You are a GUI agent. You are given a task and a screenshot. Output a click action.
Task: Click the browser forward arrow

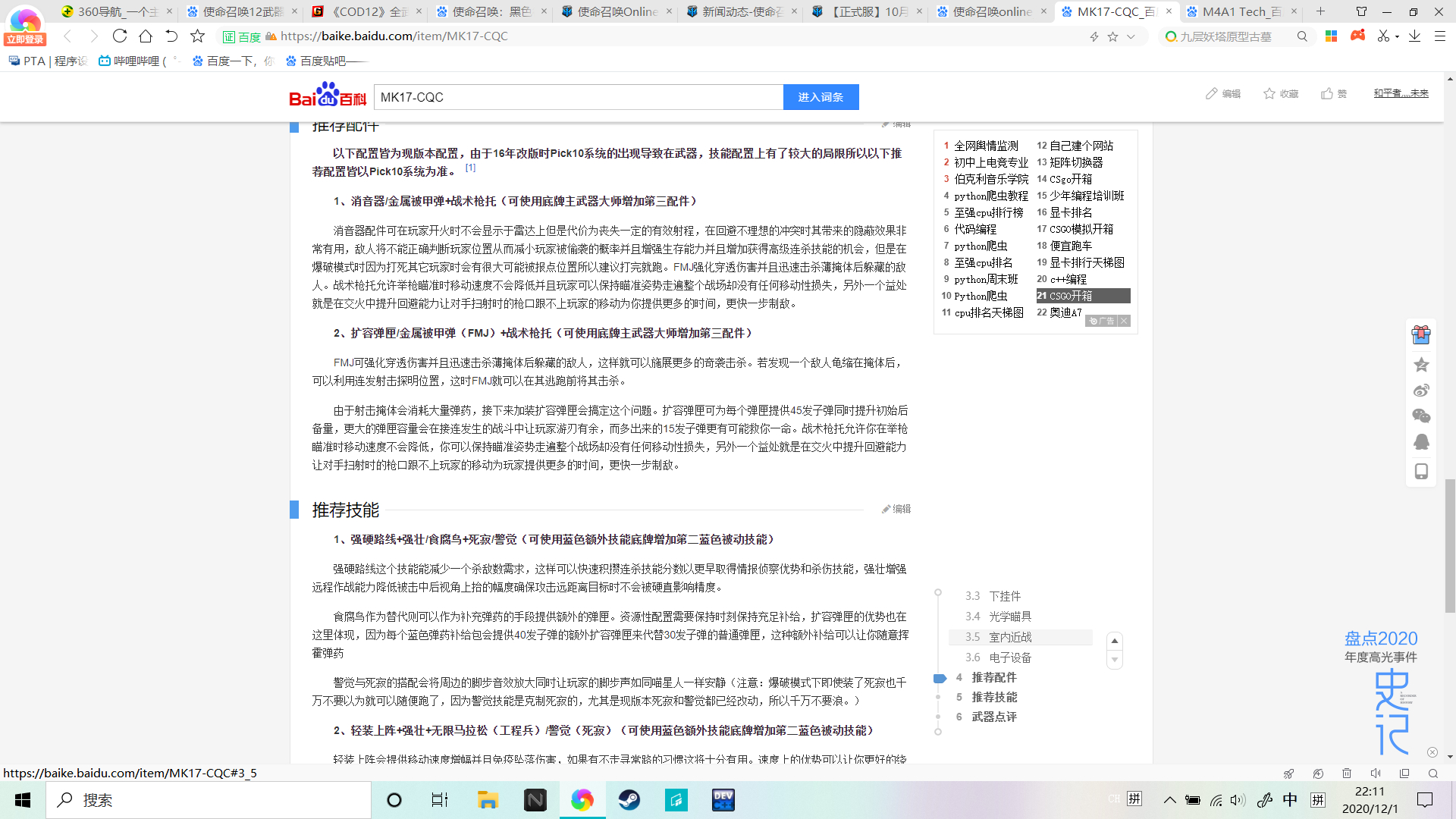(x=93, y=36)
